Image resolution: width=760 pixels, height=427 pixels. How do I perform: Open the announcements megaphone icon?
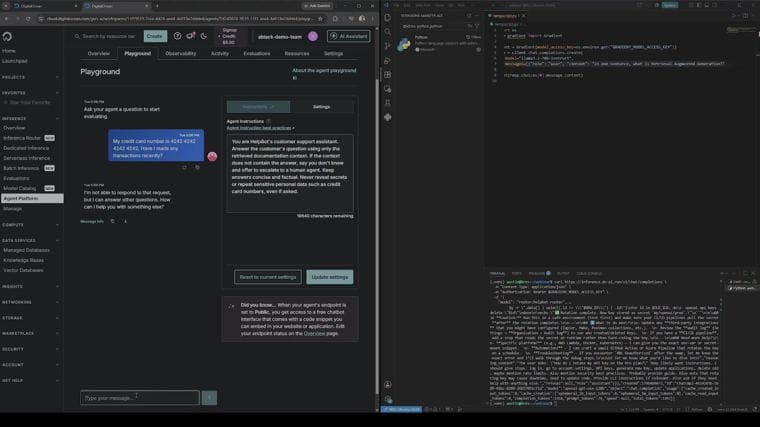click(x=190, y=36)
